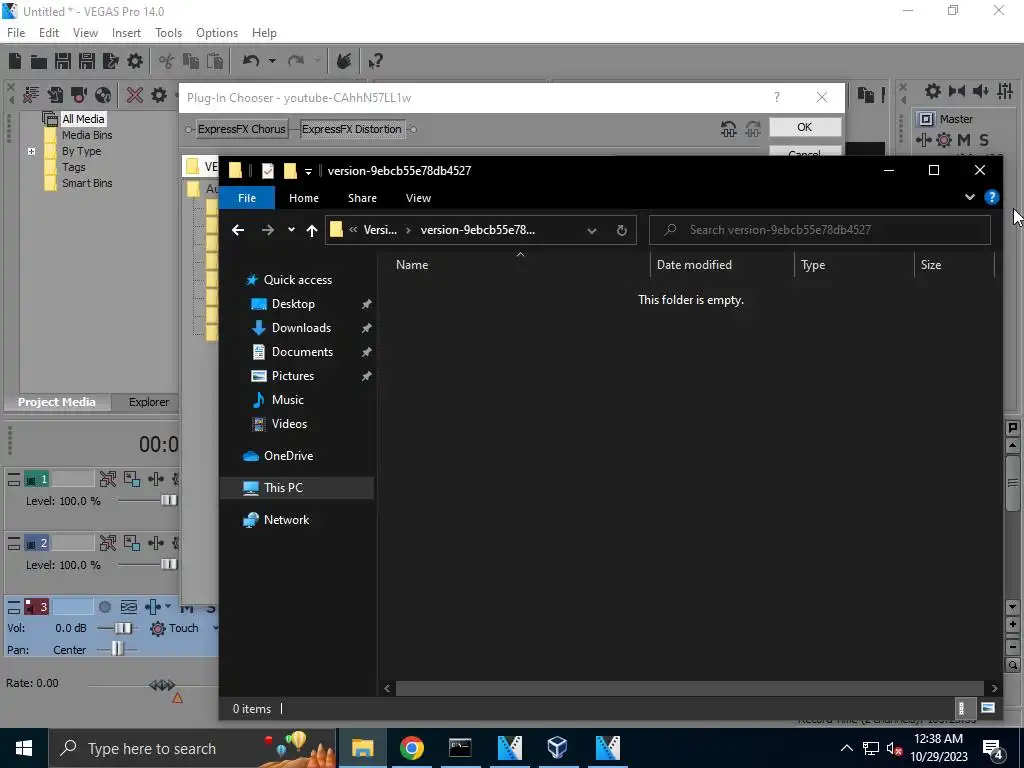Click the Master bus properties gear icon
The width and height of the screenshot is (1024, 768).
pos(933,91)
